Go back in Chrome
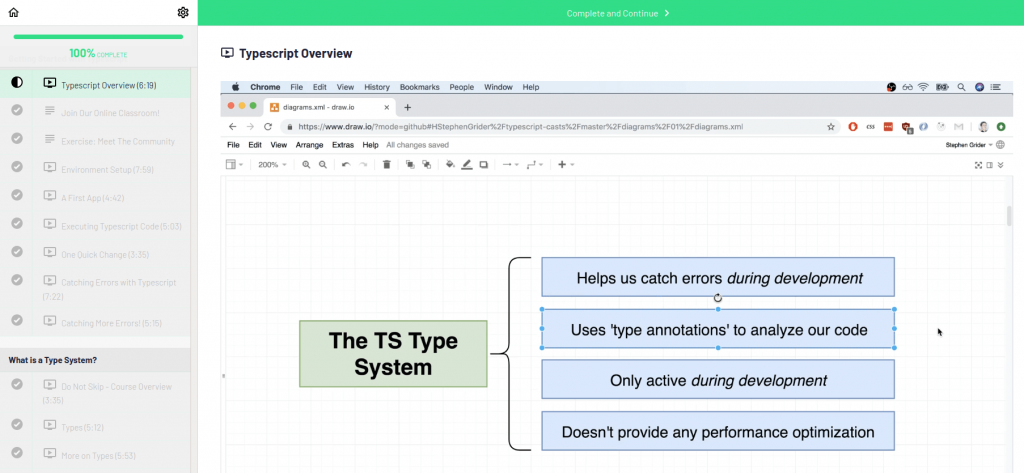 (x=232, y=127)
